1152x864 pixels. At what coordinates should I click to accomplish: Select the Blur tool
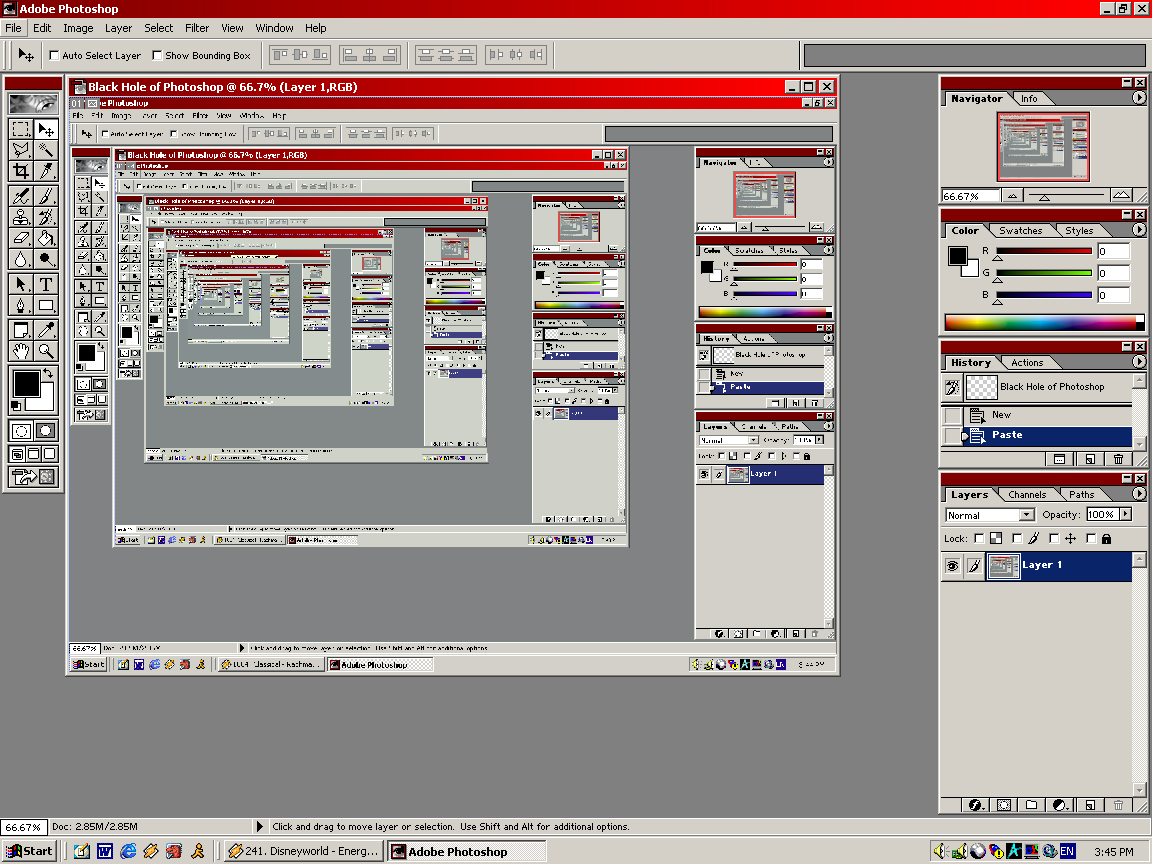pos(21,259)
